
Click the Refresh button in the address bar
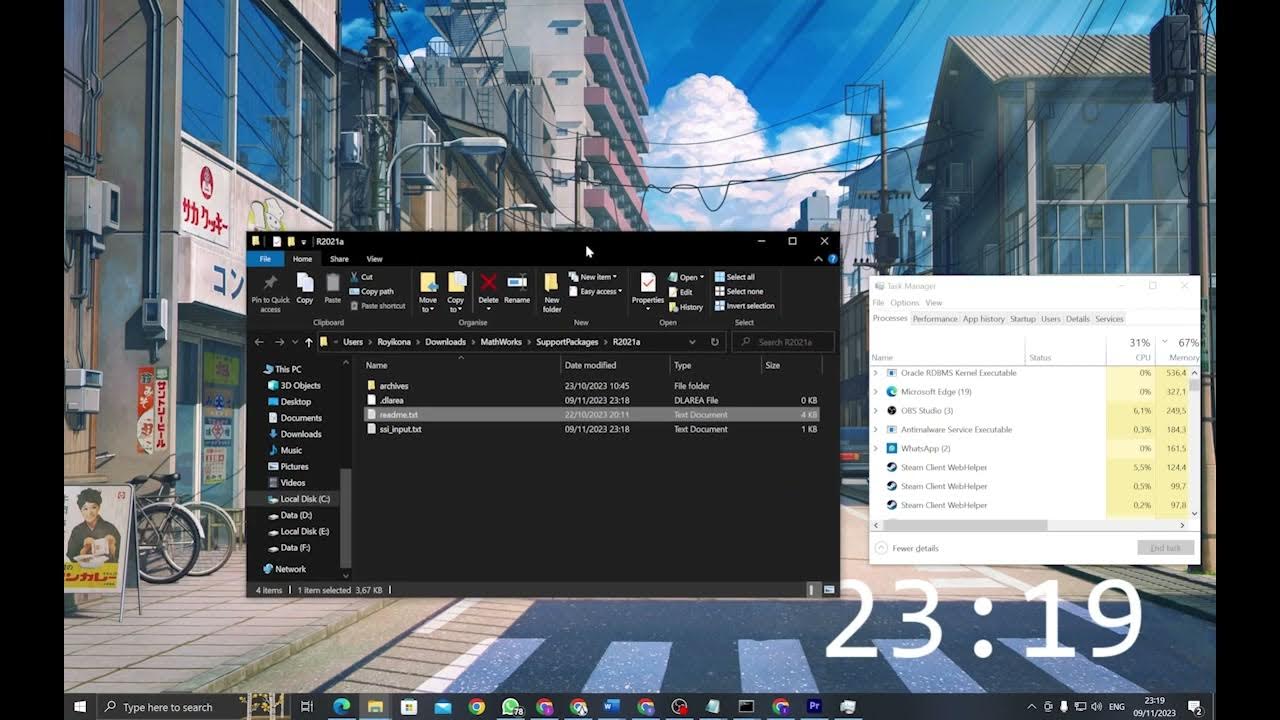714,342
